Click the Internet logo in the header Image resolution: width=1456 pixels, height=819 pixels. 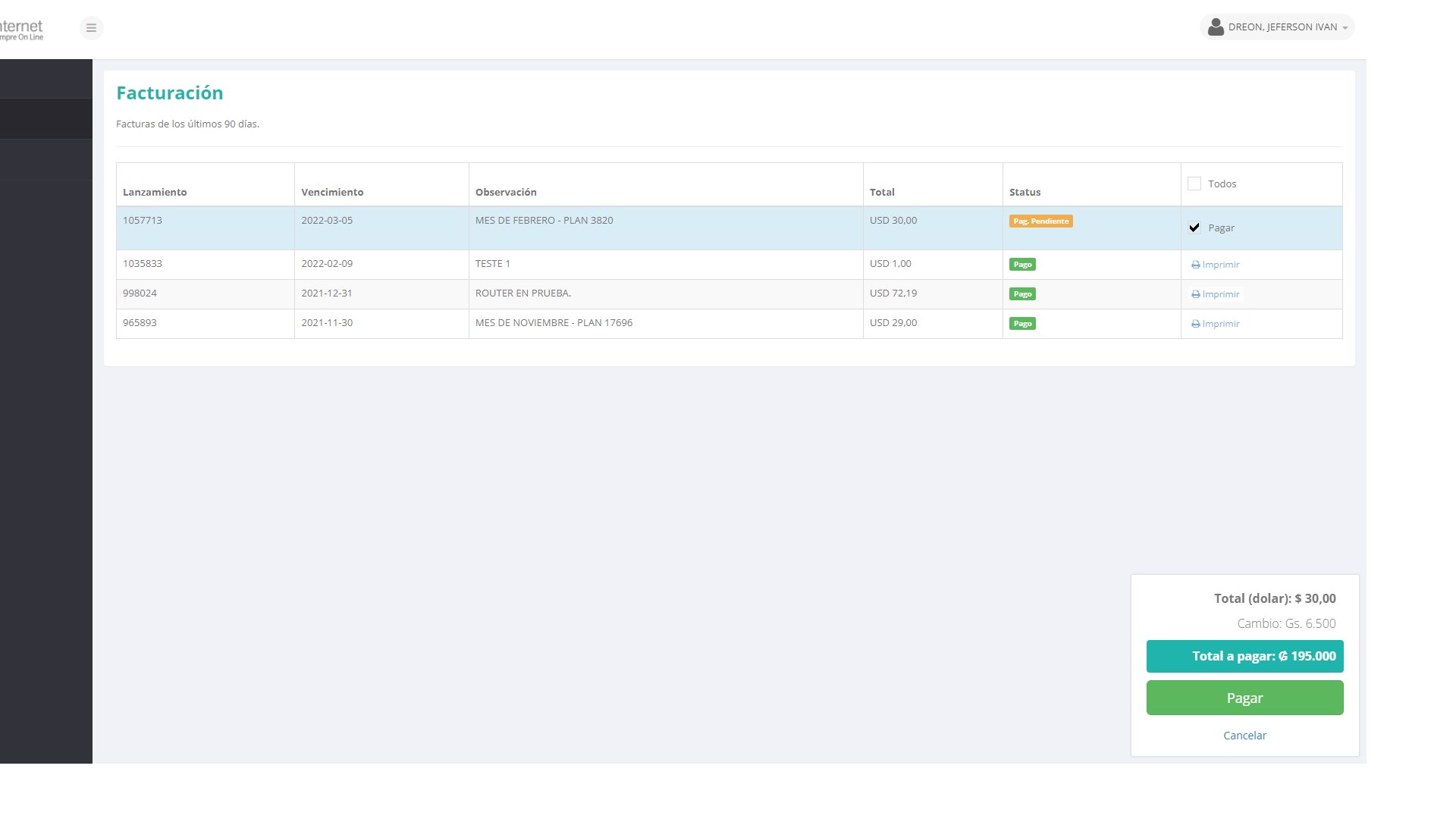point(21,30)
